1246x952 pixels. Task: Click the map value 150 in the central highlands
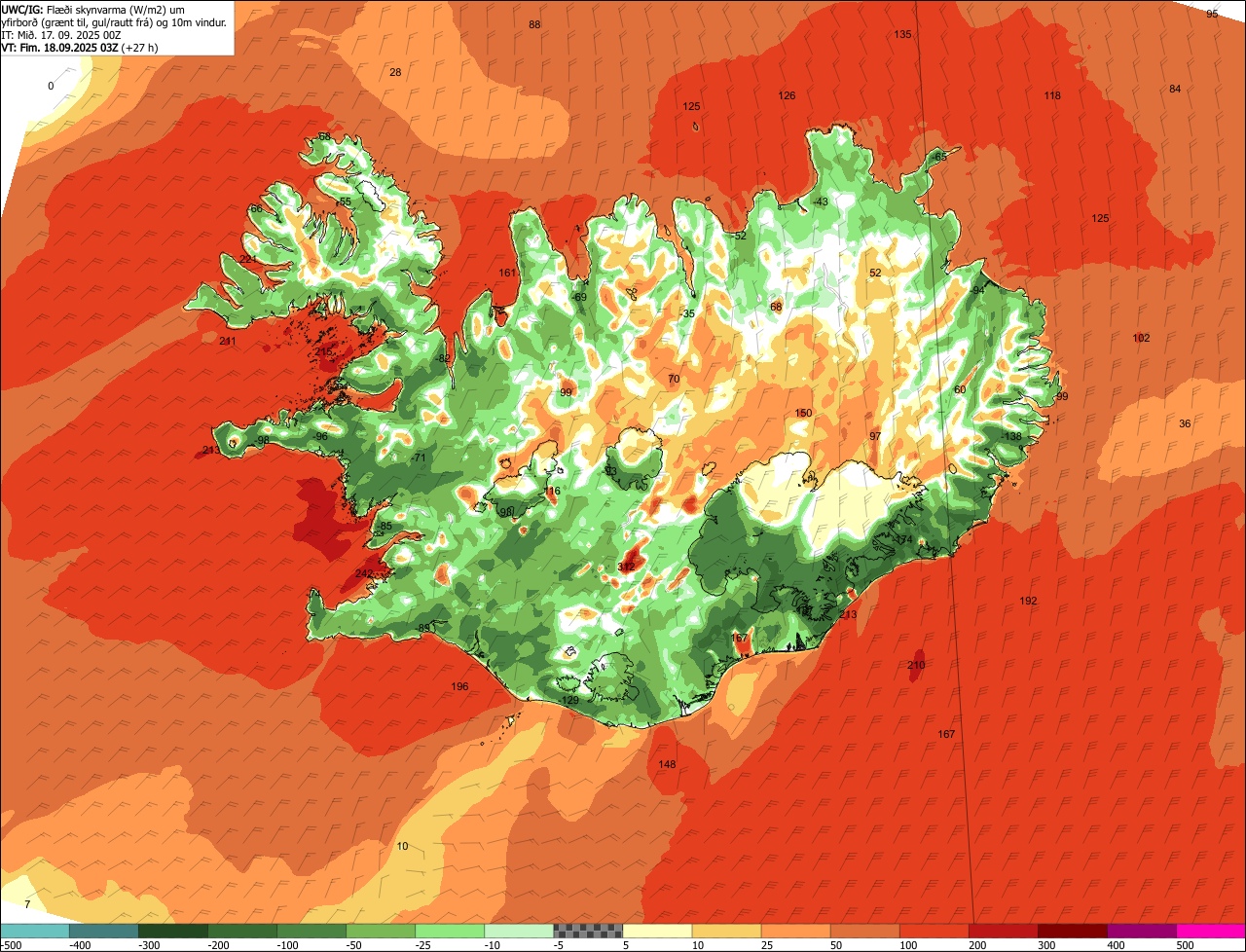[803, 414]
